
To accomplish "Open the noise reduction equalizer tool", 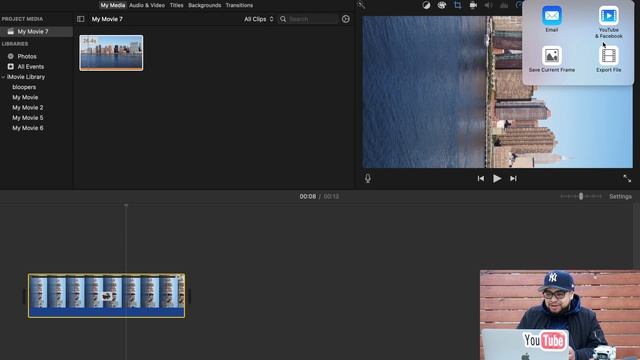I will (504, 5).
